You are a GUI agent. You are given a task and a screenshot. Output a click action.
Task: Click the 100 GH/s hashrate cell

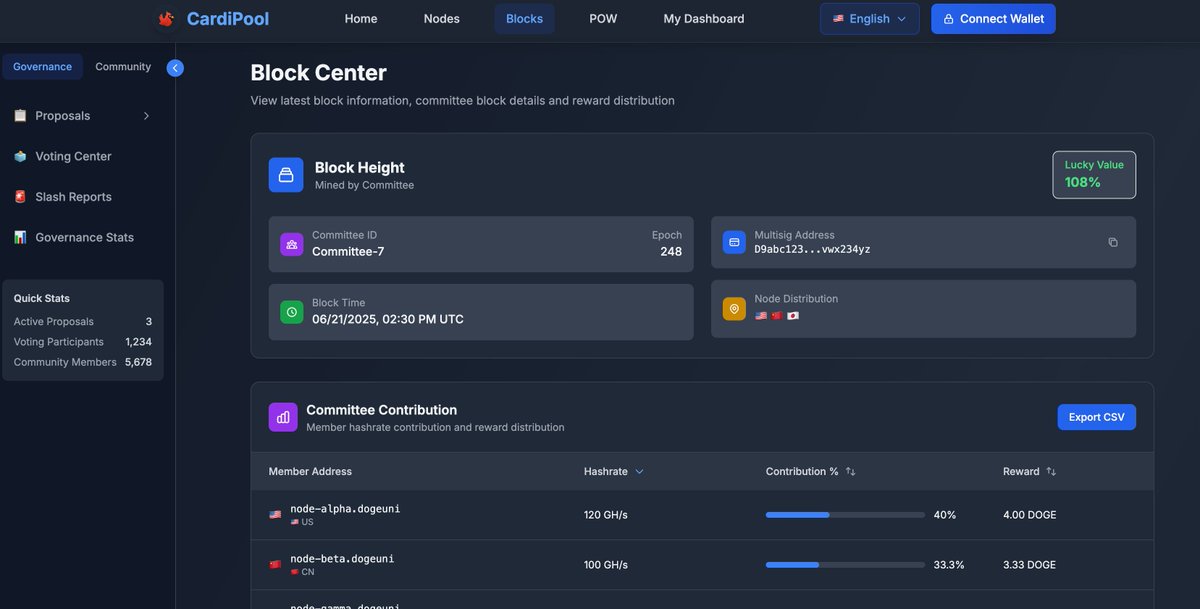(x=606, y=565)
